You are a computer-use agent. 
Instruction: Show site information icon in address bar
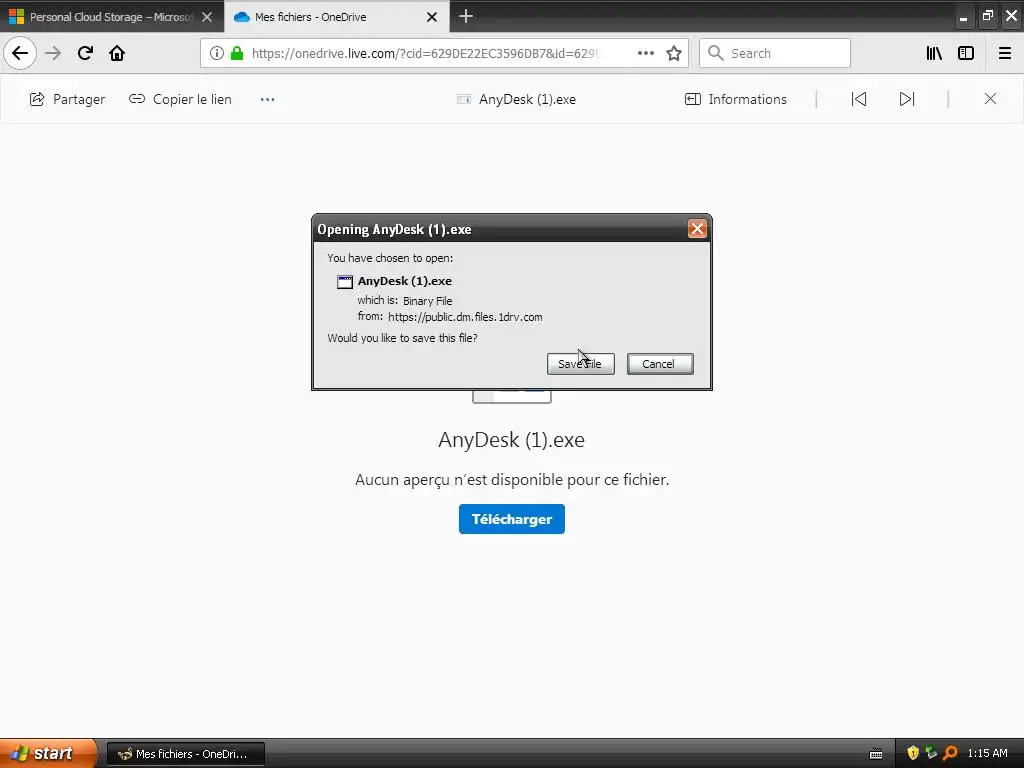tap(217, 53)
